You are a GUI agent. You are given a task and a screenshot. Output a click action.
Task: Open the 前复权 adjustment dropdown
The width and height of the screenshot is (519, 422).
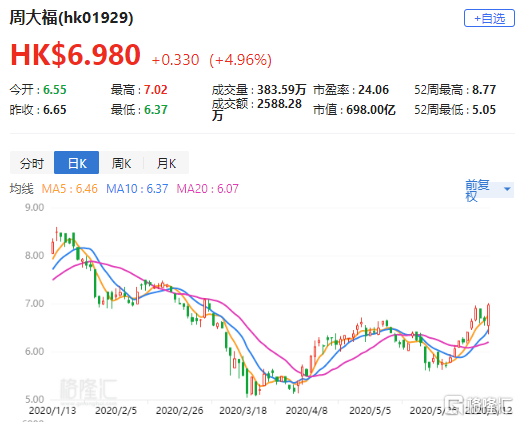[x=489, y=190]
